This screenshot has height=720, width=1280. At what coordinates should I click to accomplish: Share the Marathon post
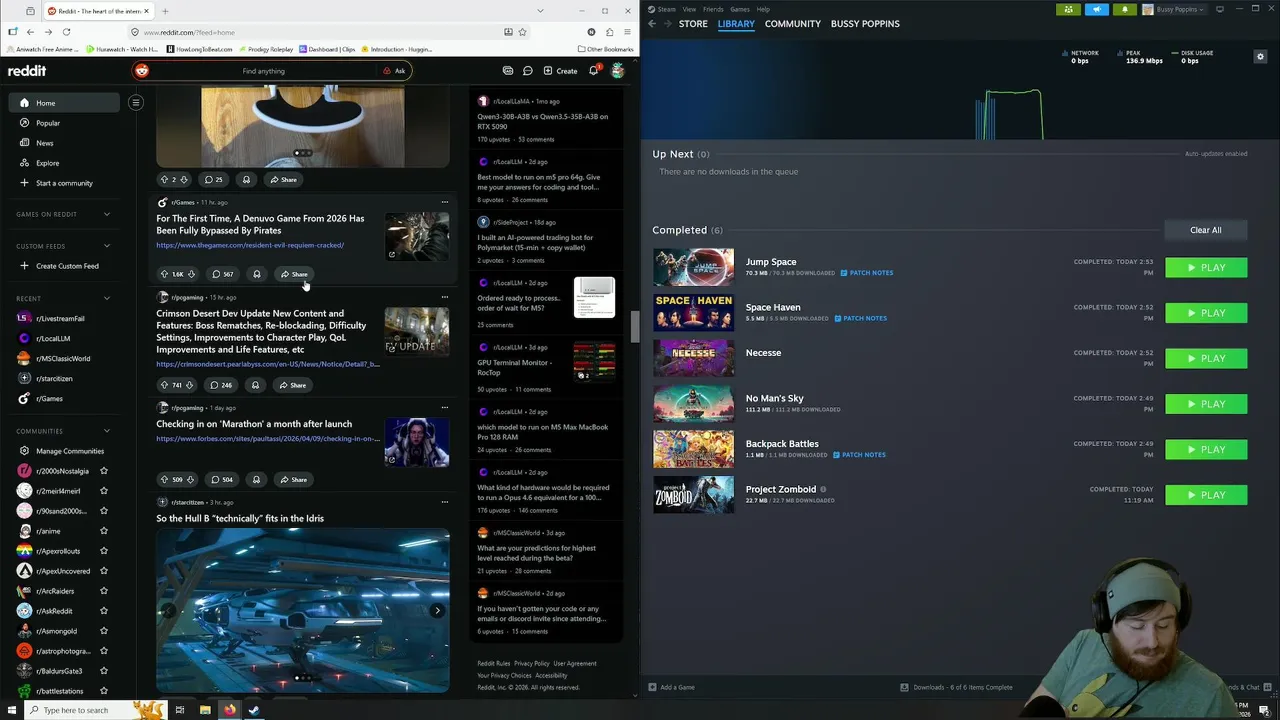[293, 479]
